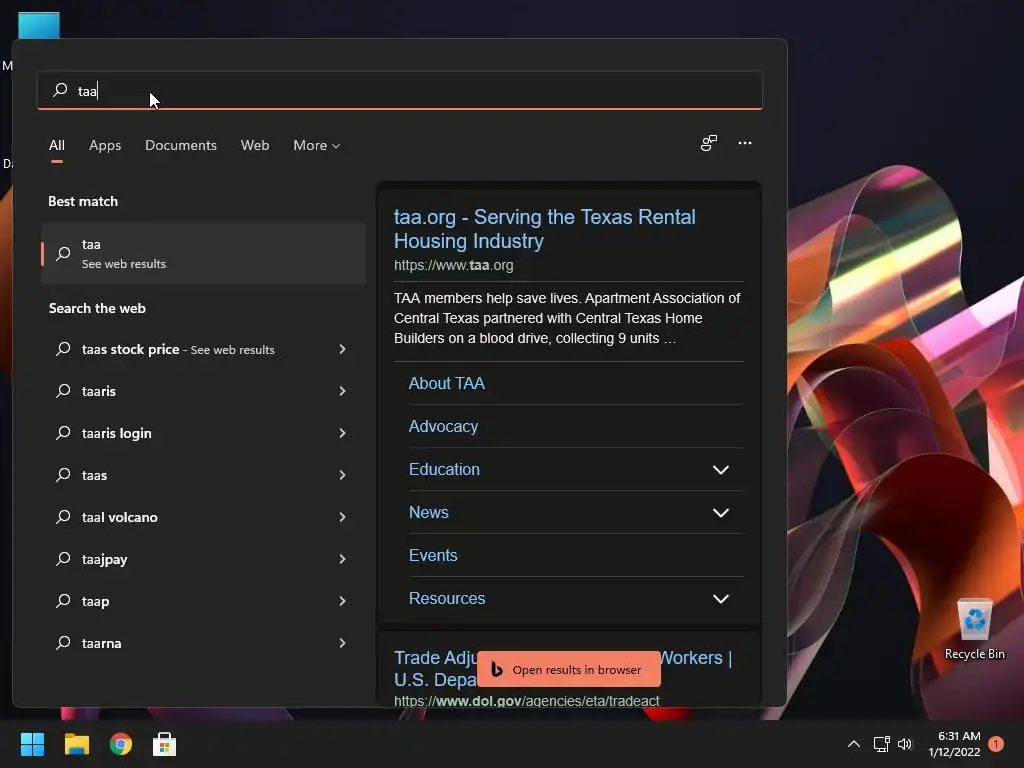Switch to the Web search tab

[255, 145]
